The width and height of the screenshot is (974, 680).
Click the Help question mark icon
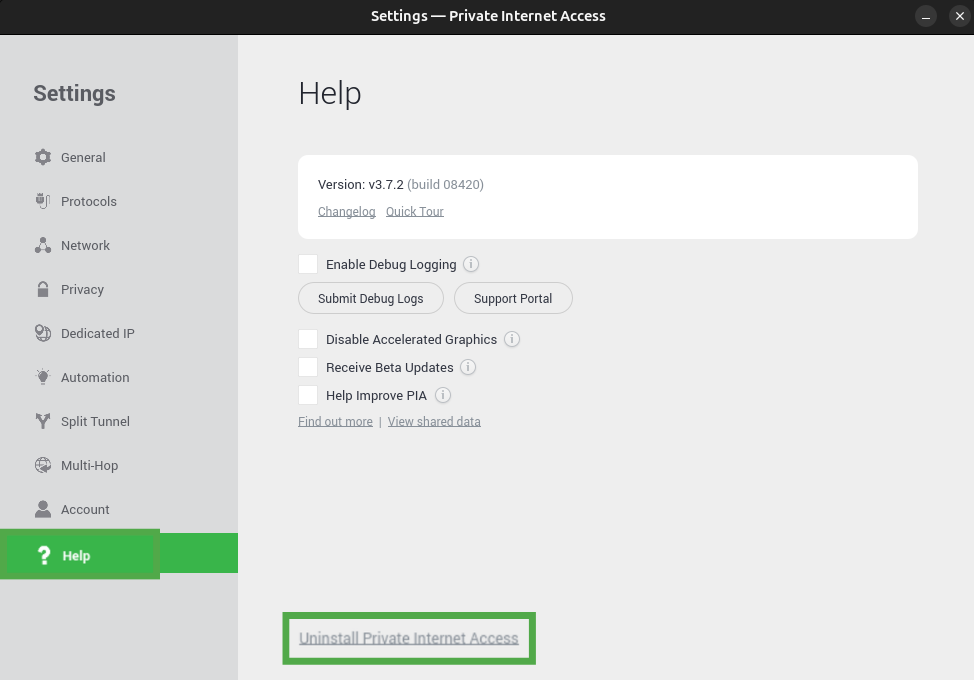click(x=44, y=555)
